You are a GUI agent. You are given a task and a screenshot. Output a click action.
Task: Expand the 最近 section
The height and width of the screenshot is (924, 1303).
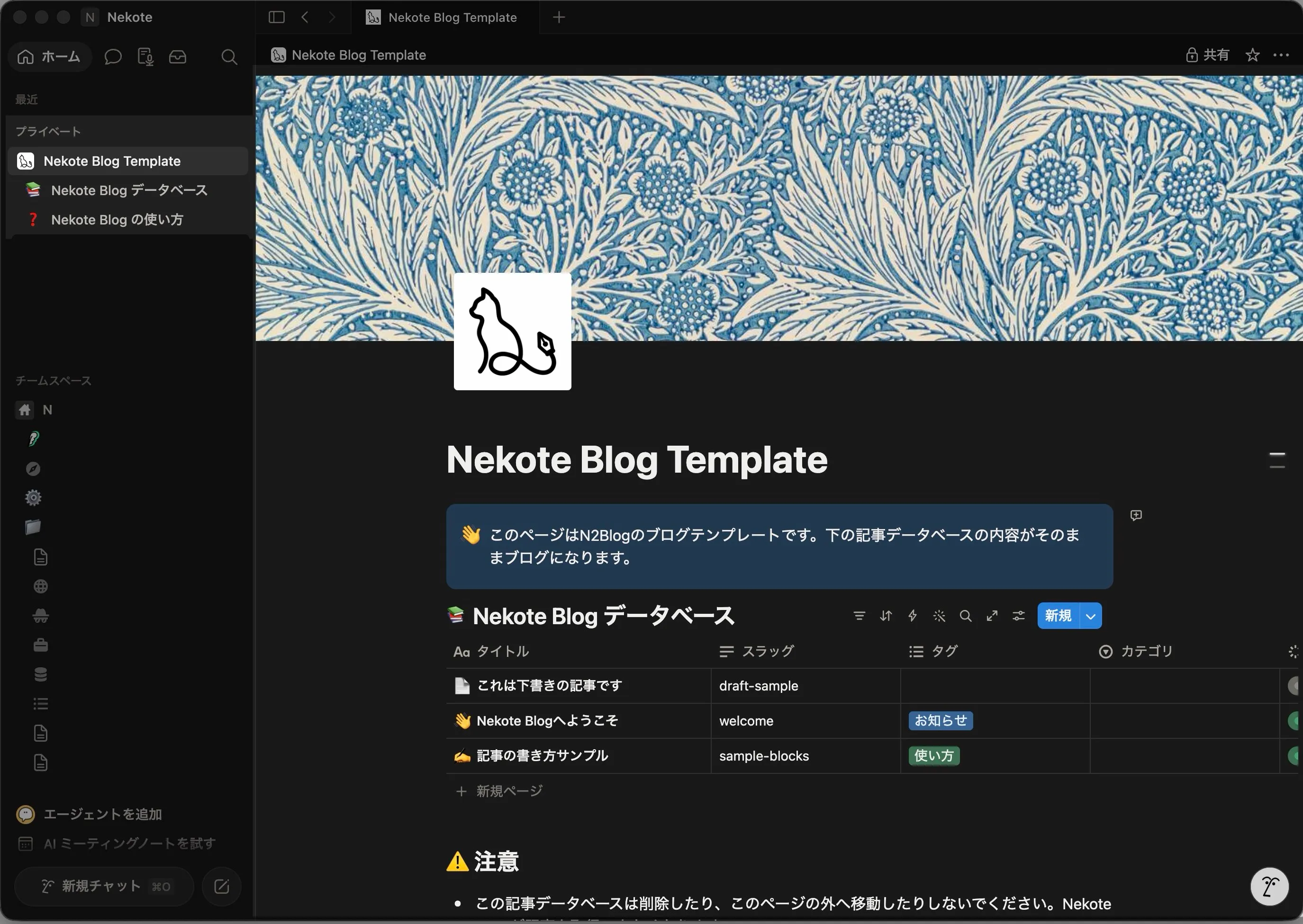[27, 99]
